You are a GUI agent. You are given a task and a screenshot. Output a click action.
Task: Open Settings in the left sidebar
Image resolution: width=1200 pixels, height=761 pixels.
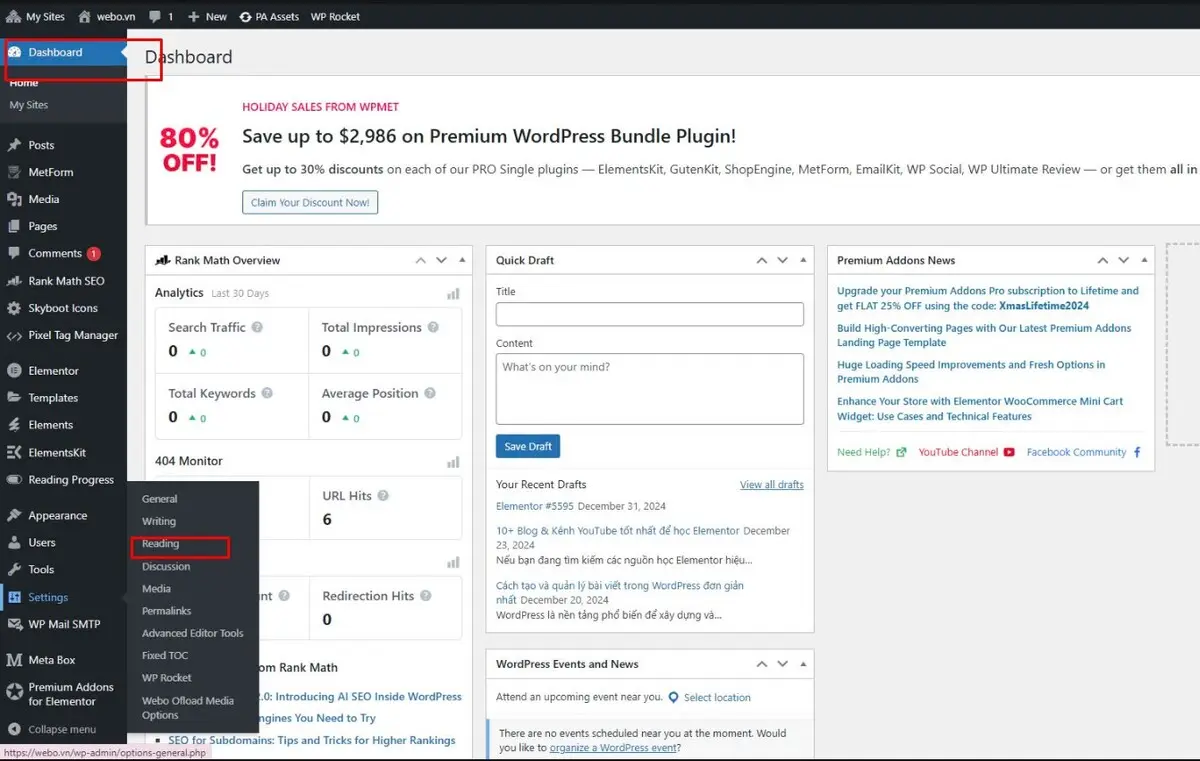point(48,597)
